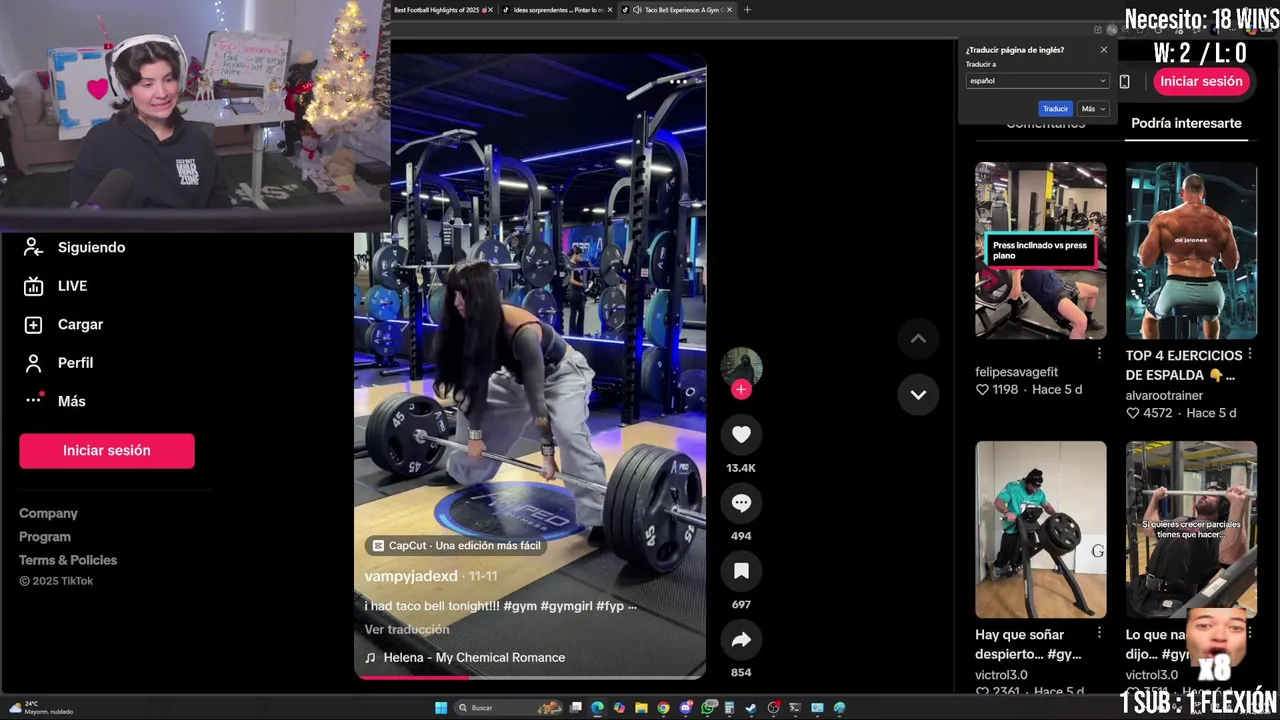Go to previous video up arrow
The height and width of the screenshot is (720, 1280).
point(918,339)
